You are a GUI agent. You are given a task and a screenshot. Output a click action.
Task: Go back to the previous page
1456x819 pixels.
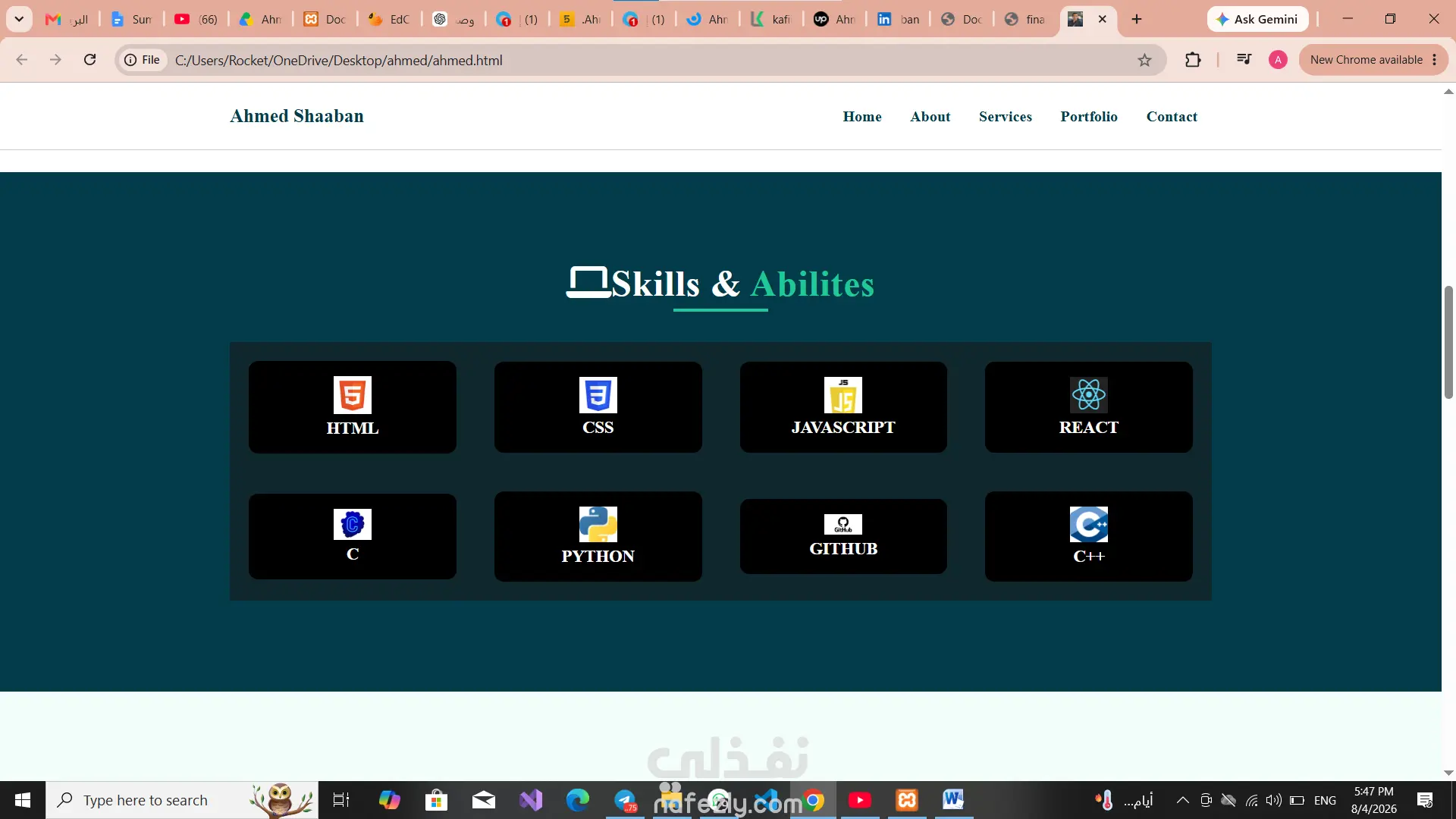[22, 60]
